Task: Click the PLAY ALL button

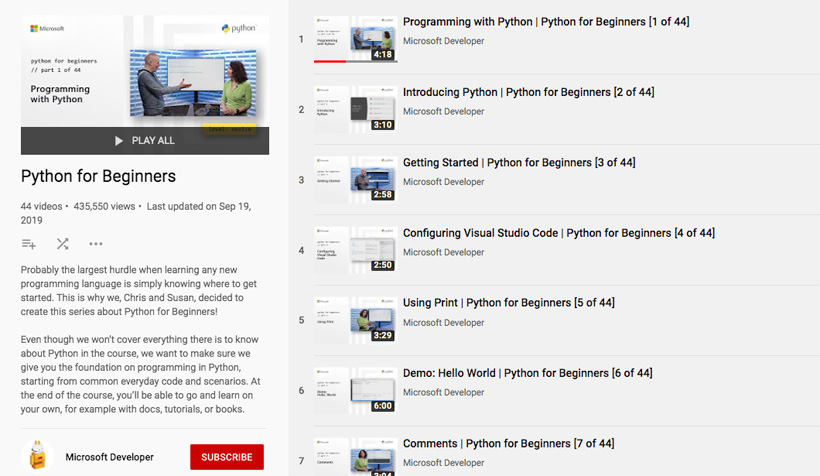Action: (x=145, y=141)
